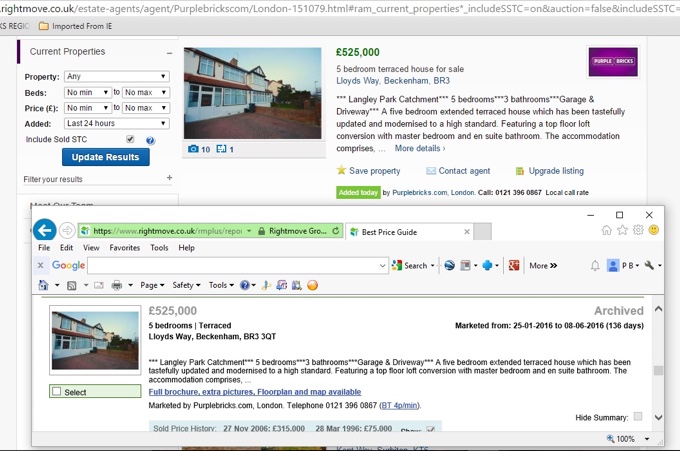Click the Purple Bricks agent logo
Image resolution: width=680 pixels, height=451 pixels.
point(613,62)
